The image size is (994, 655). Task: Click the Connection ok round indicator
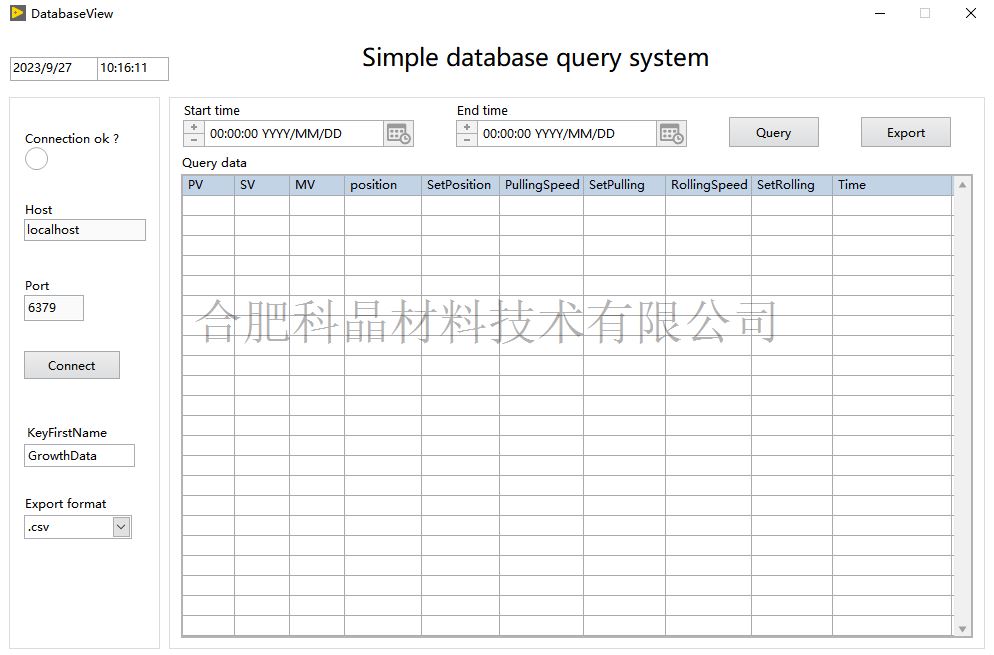(37, 159)
